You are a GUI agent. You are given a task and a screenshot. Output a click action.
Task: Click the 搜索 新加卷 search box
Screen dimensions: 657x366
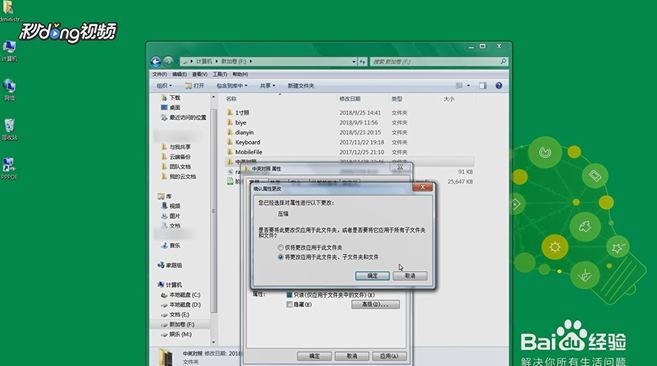click(x=438, y=62)
